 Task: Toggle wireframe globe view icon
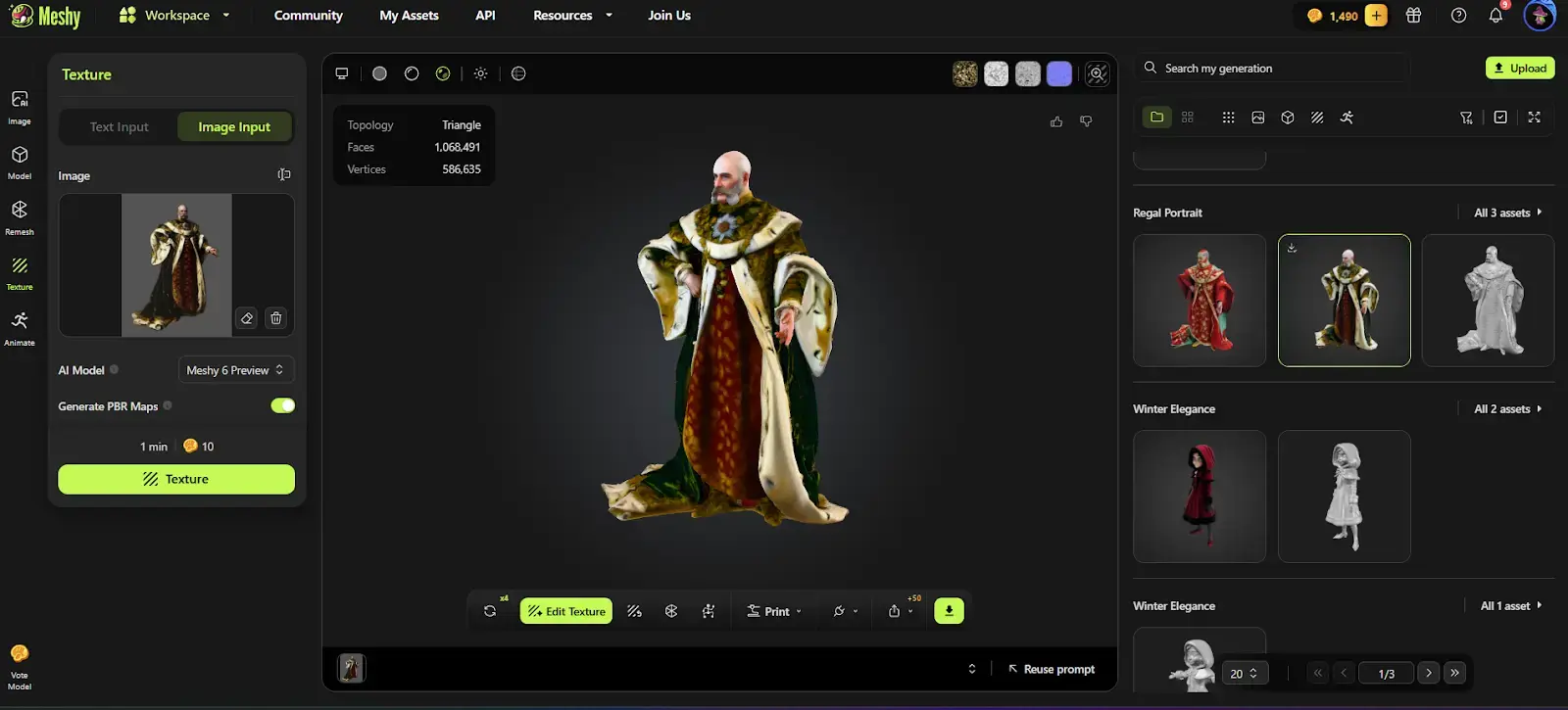(x=518, y=73)
